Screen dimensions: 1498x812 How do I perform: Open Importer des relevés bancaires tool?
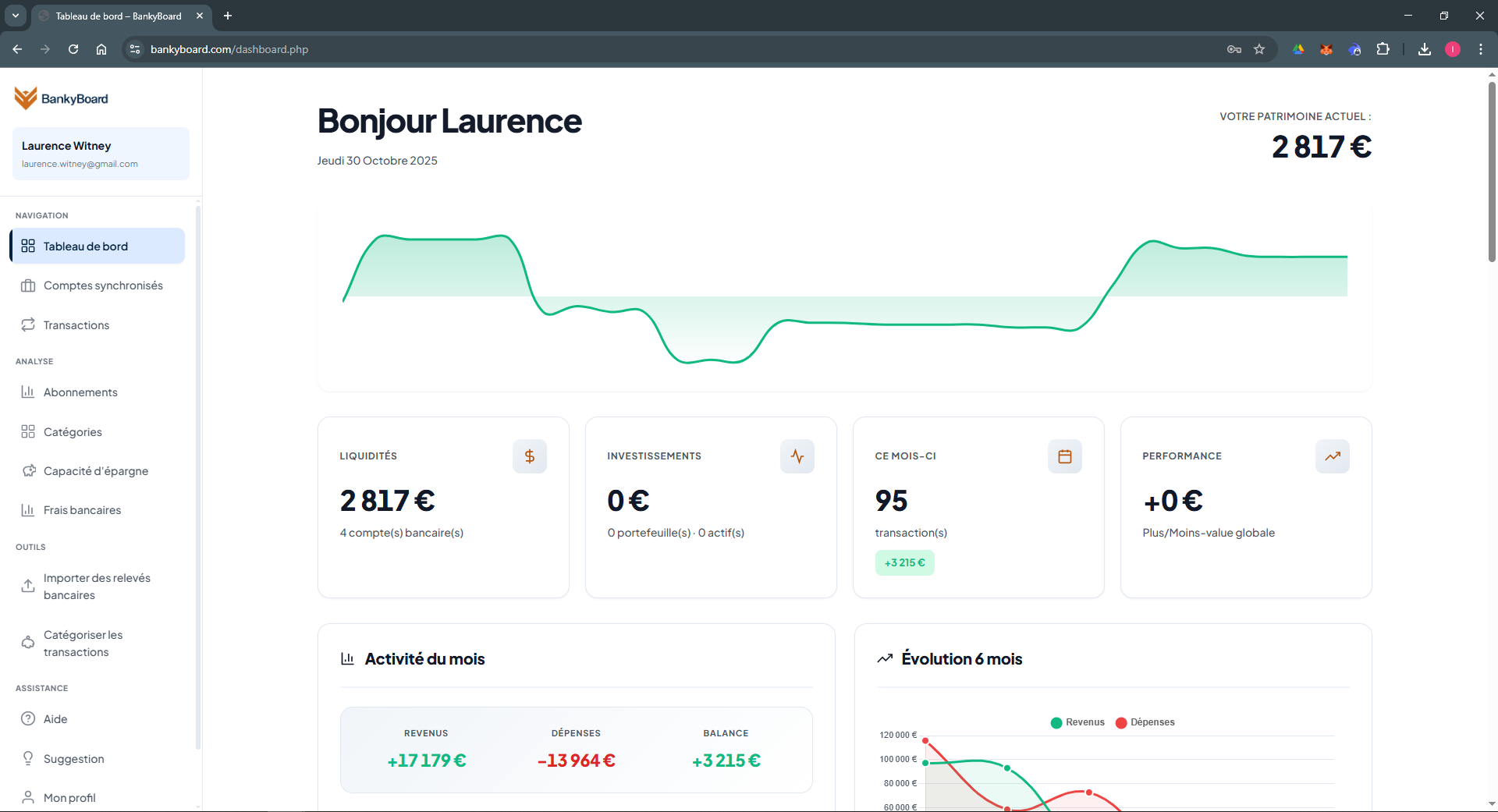[x=96, y=587]
